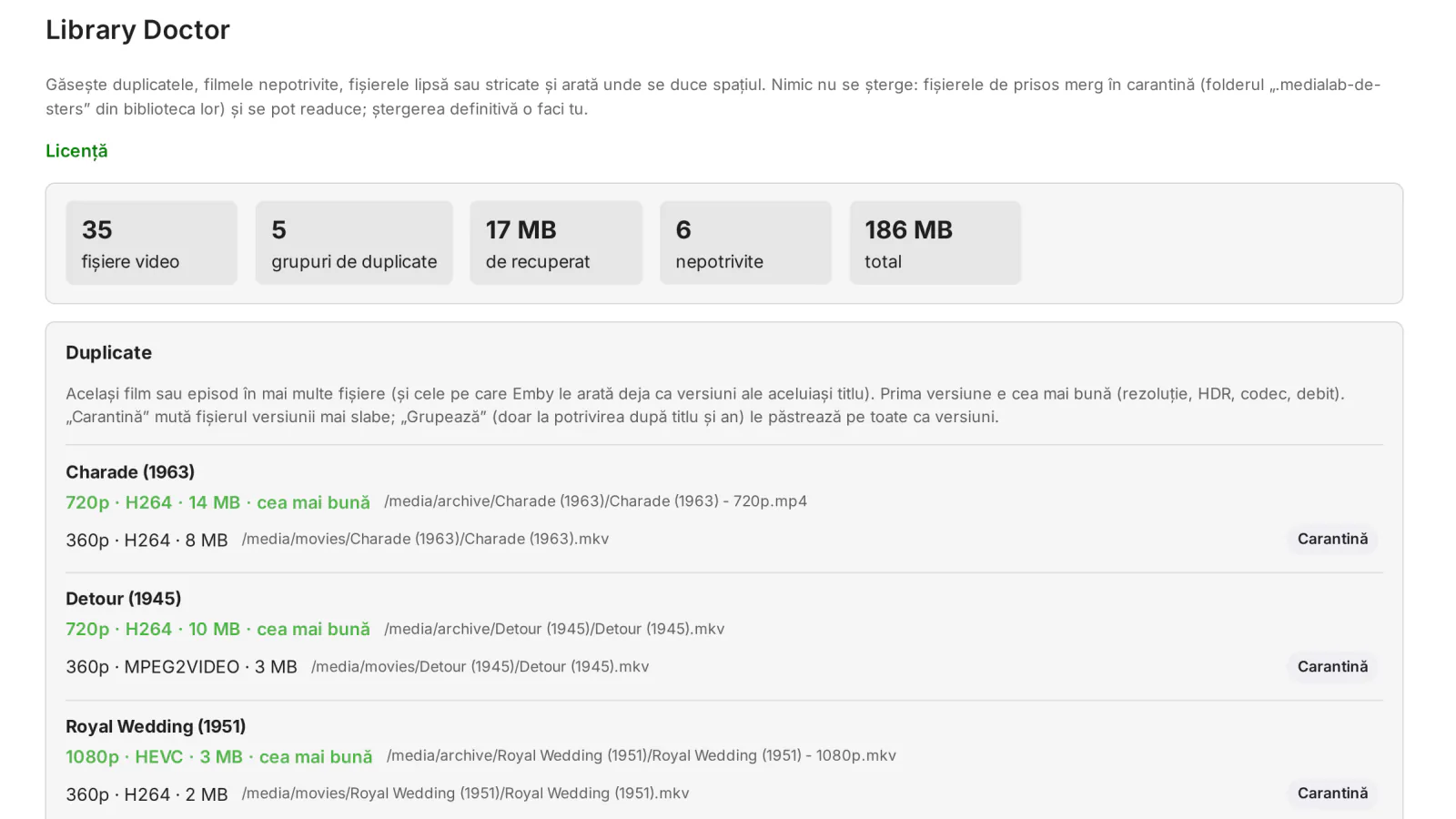This screenshot has width=1456, height=819.
Task: Click the /media/archive/Charade (1963) 720p.mp4 path
Action: pos(595,501)
